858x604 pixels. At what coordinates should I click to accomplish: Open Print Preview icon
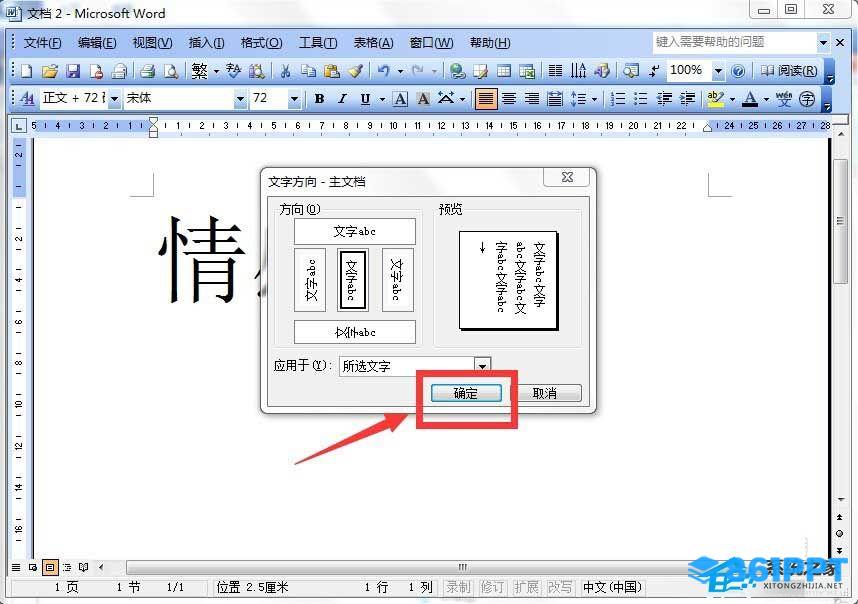171,71
